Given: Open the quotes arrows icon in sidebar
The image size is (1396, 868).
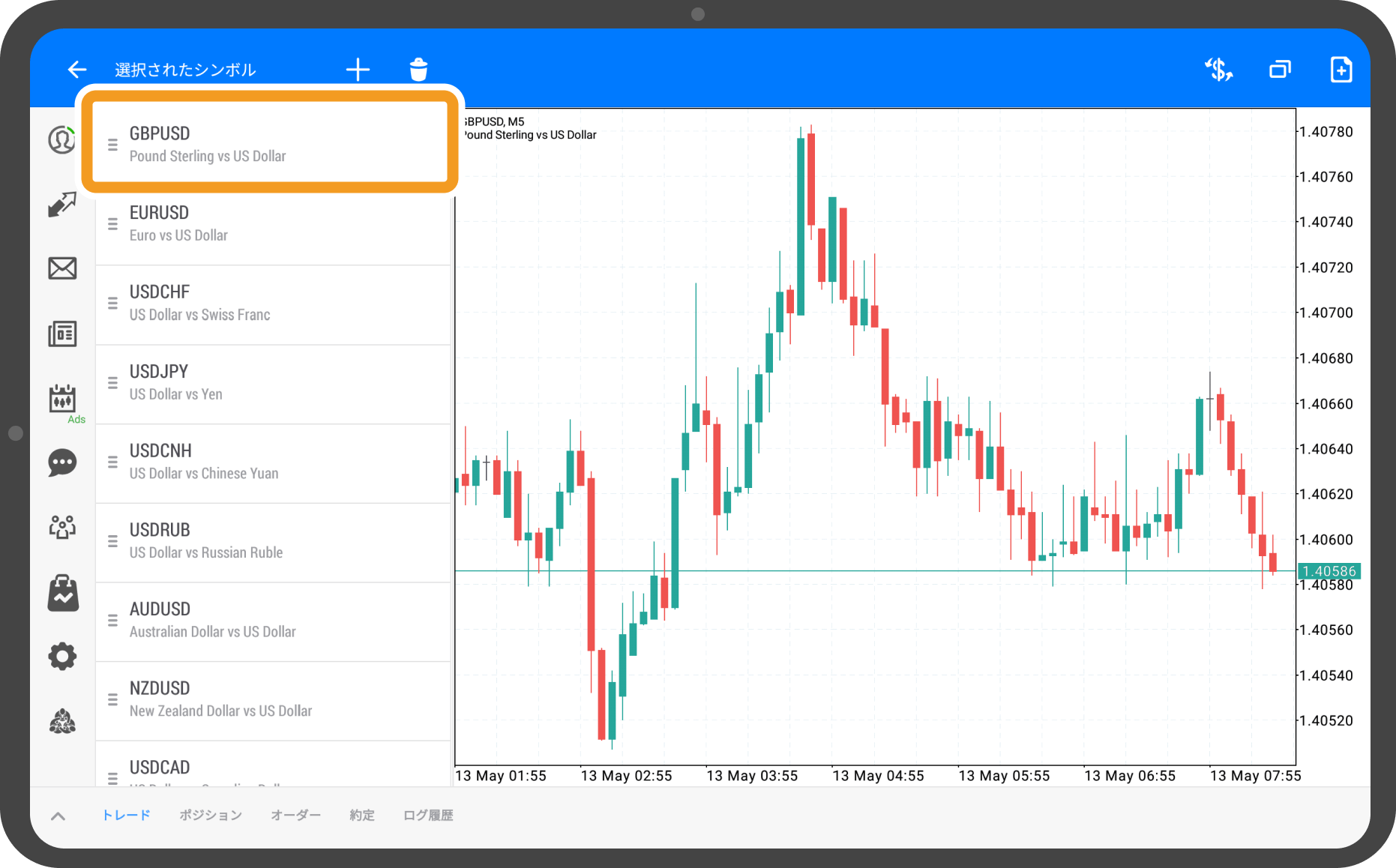Looking at the screenshot, I should [x=62, y=204].
